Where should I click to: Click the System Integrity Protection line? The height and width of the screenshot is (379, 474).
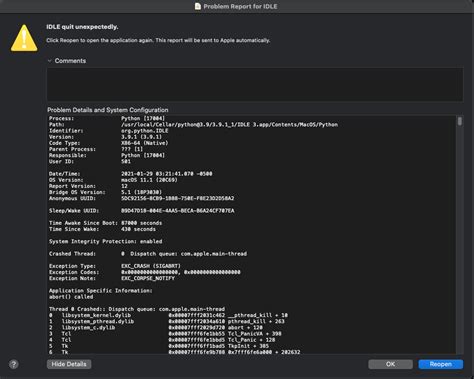pos(105,242)
